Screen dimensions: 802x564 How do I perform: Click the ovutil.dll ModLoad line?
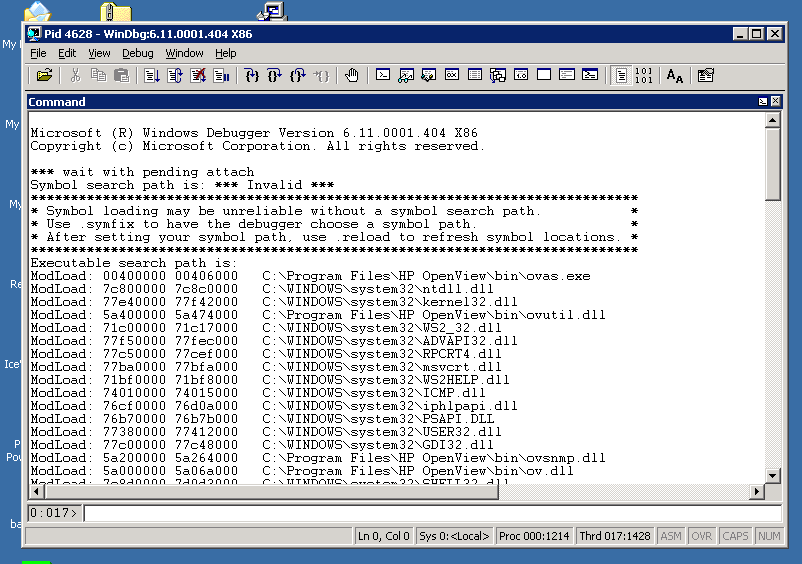coord(318,315)
